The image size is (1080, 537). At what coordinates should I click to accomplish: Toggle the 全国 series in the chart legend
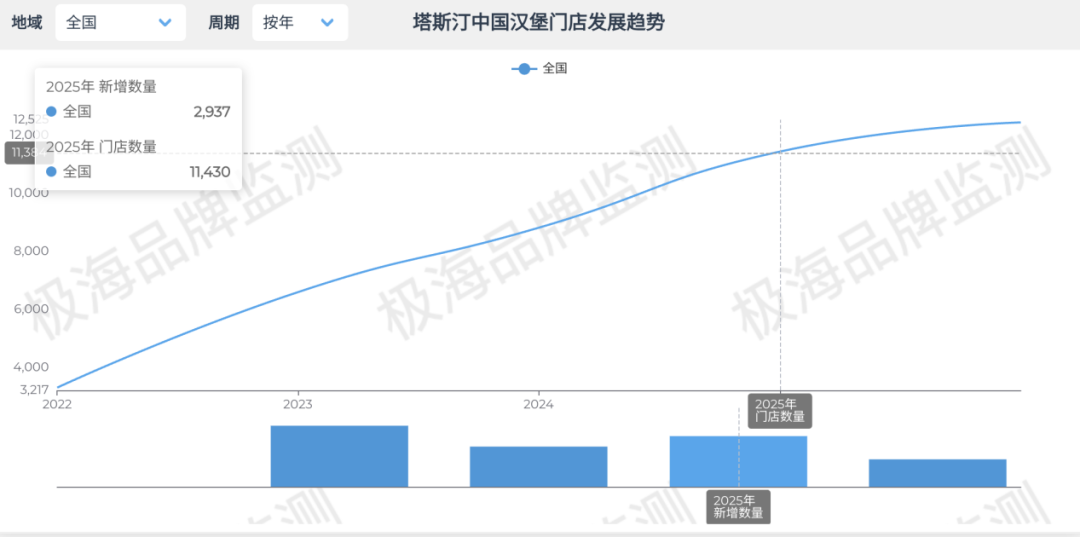539,69
